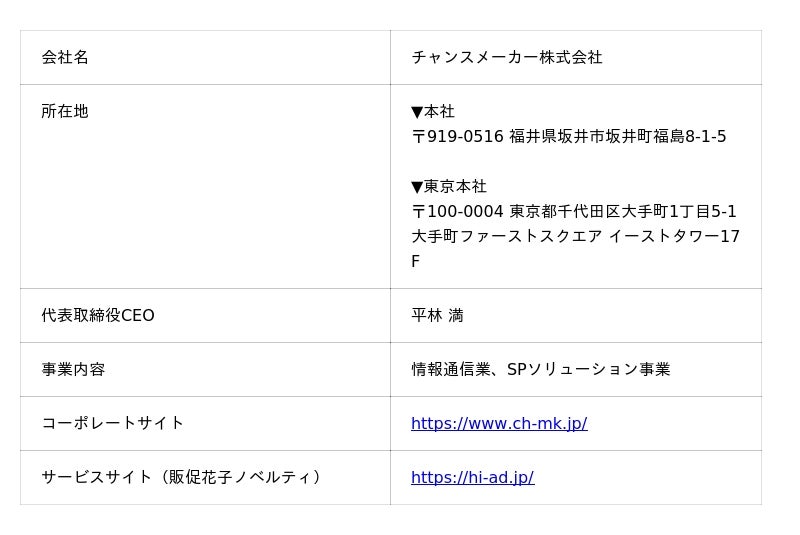Click the trailing F floor line
The height and width of the screenshot is (535, 800).
(x=415, y=261)
